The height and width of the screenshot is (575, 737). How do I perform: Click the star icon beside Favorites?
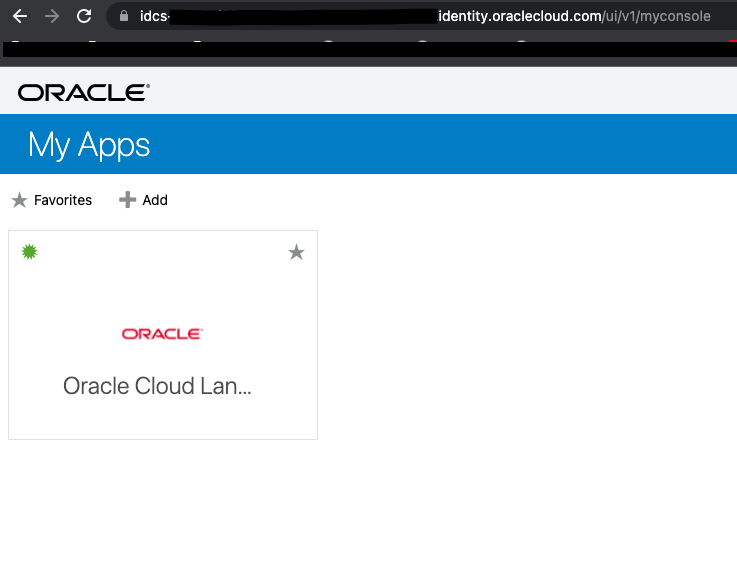click(19, 200)
